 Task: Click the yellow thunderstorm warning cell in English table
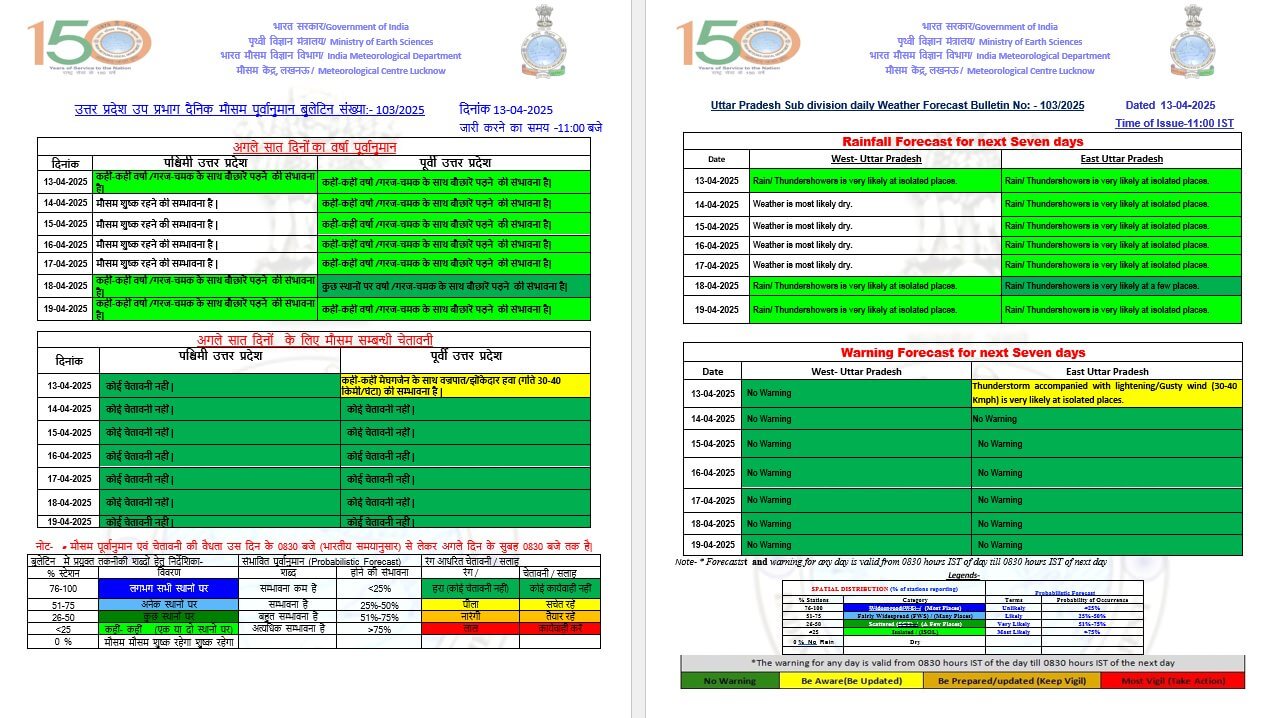(x=1106, y=392)
